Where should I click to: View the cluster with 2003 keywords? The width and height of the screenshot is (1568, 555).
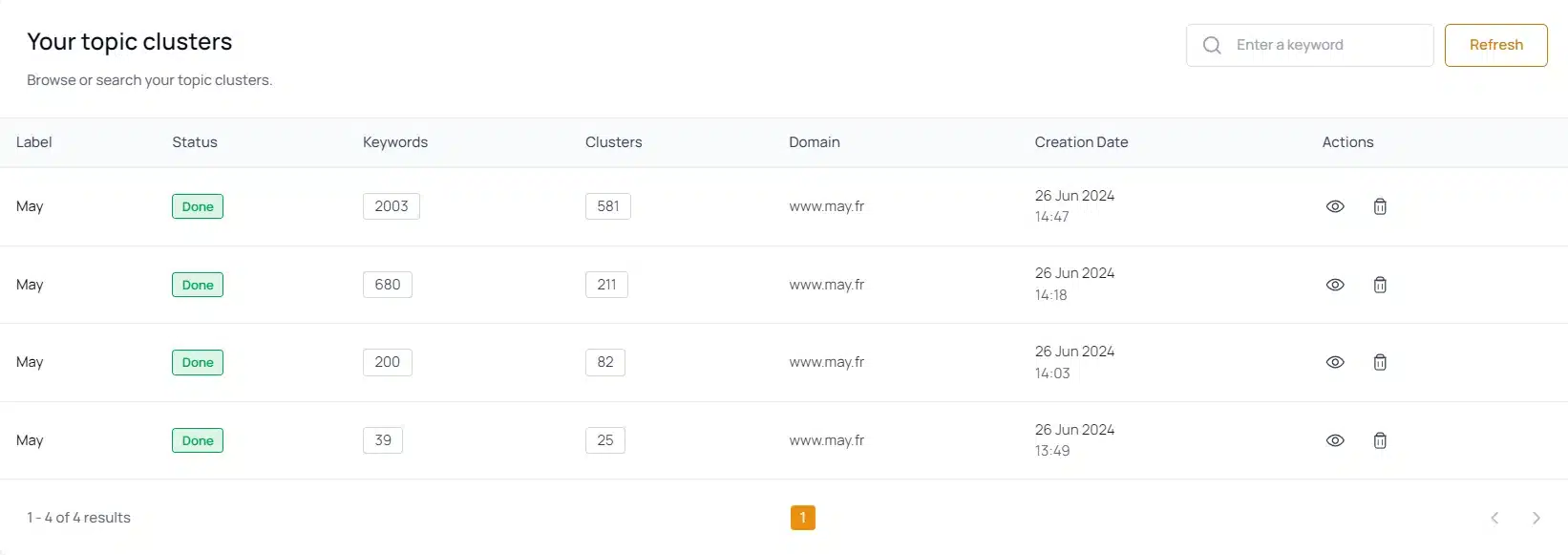(x=1335, y=206)
